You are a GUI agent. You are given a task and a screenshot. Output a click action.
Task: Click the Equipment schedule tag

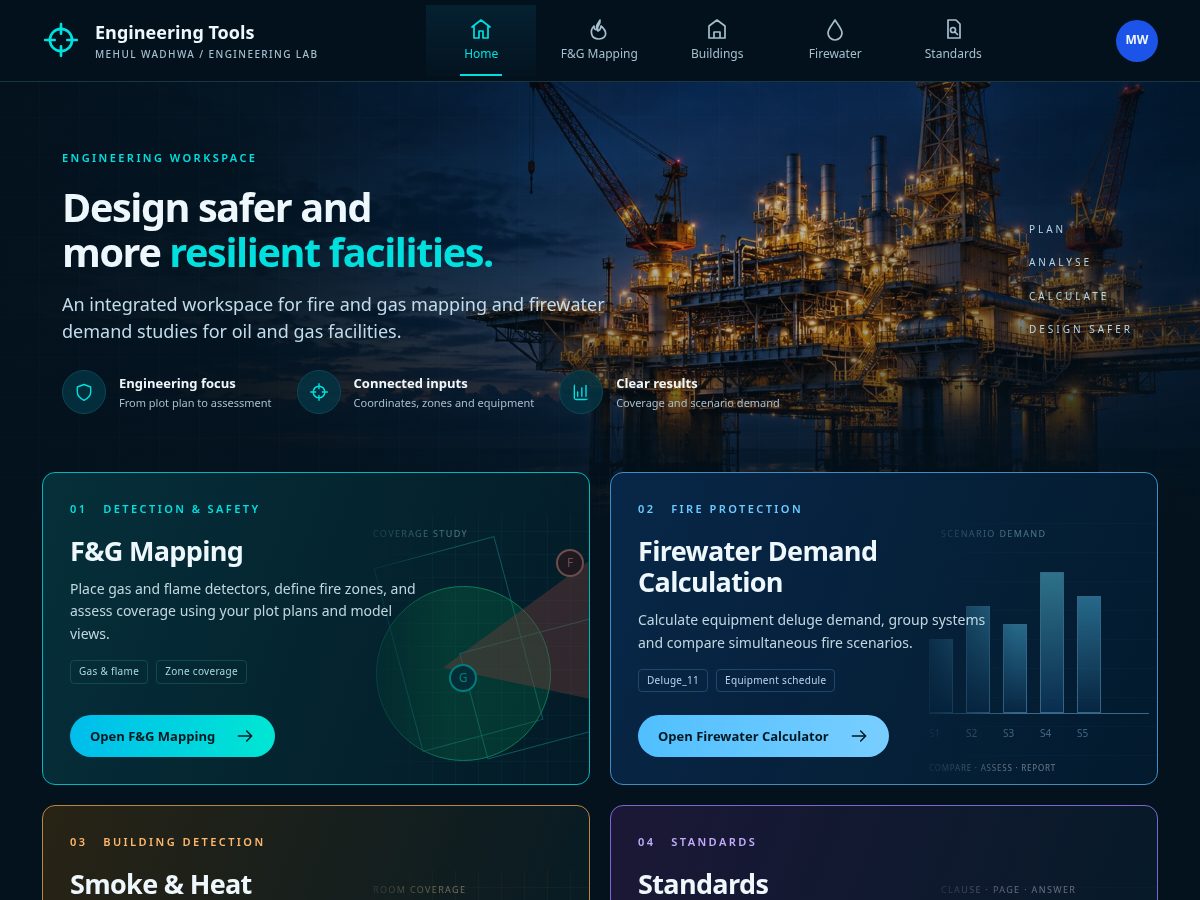pyautogui.click(x=775, y=681)
